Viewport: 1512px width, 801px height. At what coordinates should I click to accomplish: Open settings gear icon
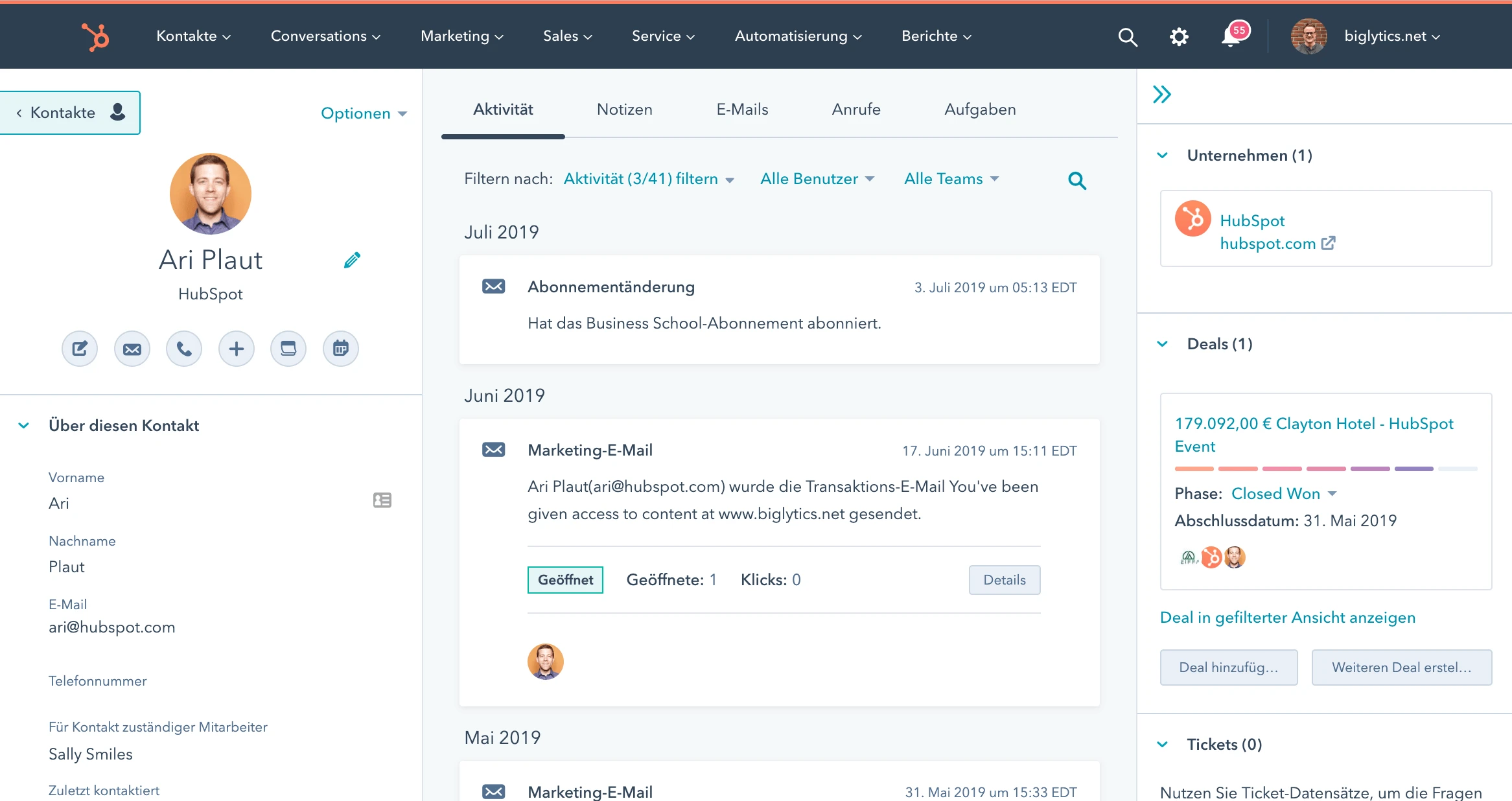1179,37
